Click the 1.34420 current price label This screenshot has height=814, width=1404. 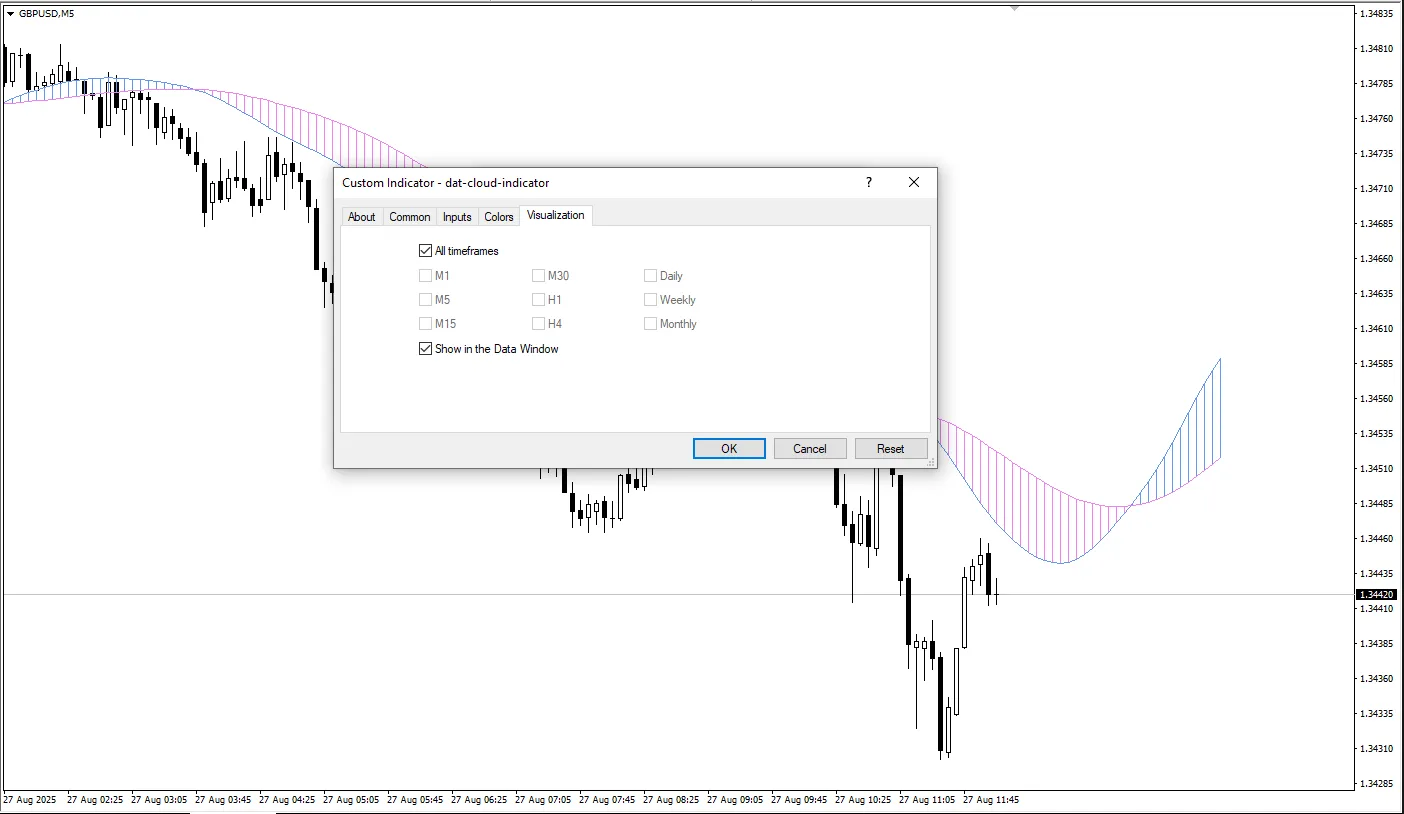(1375, 594)
